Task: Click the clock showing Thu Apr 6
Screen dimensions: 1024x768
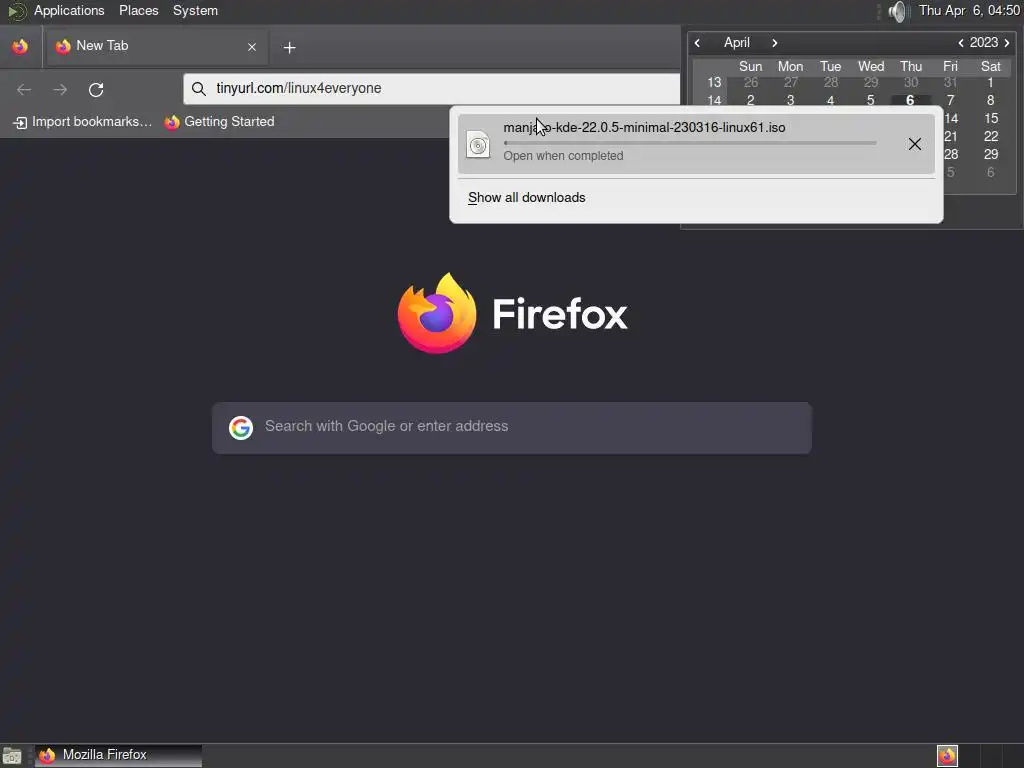Action: tap(969, 11)
